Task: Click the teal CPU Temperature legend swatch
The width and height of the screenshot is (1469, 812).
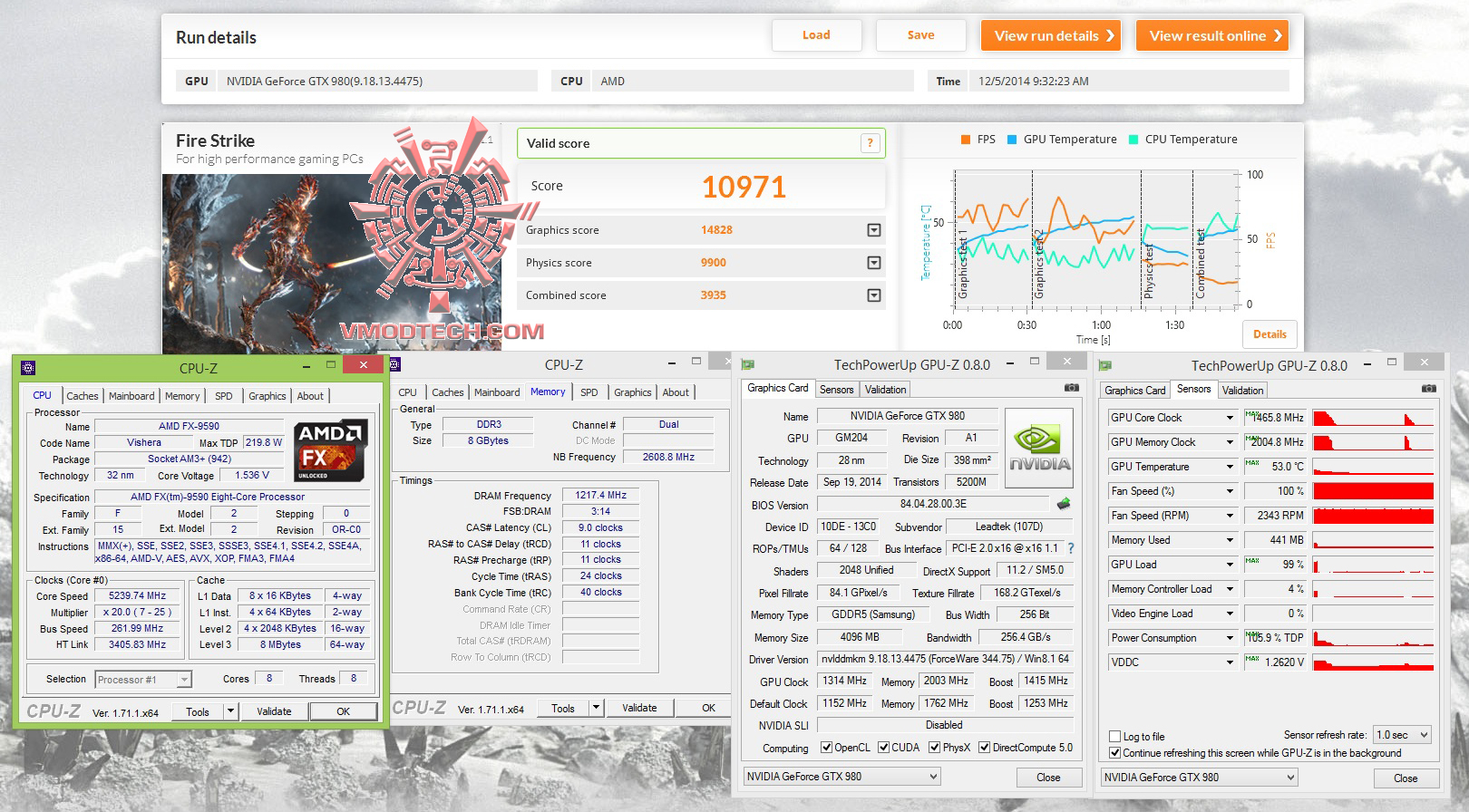Action: tap(1133, 140)
